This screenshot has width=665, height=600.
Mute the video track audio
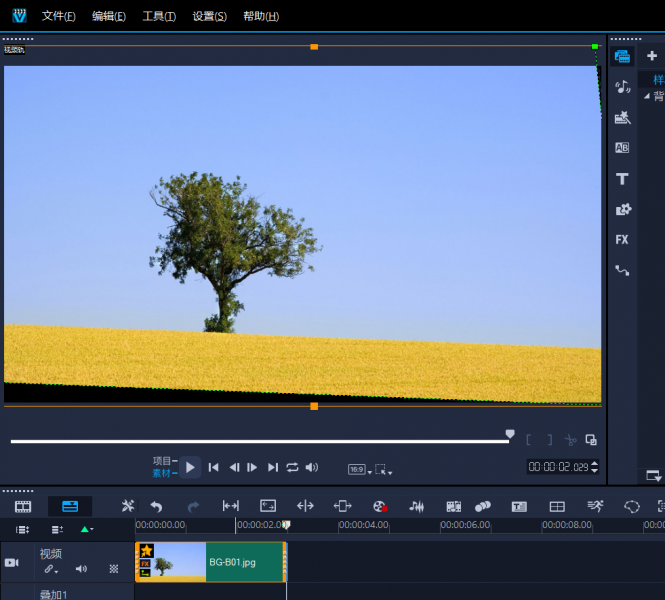pyautogui.click(x=82, y=569)
